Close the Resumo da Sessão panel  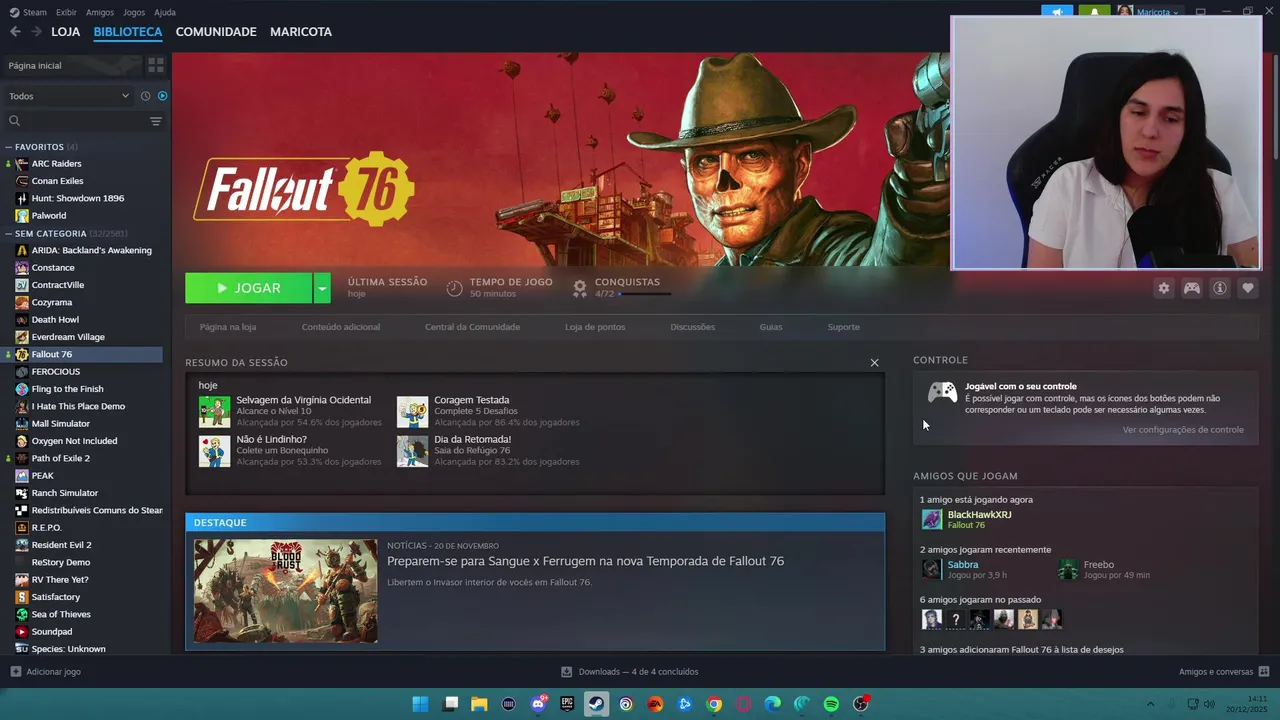(x=874, y=362)
